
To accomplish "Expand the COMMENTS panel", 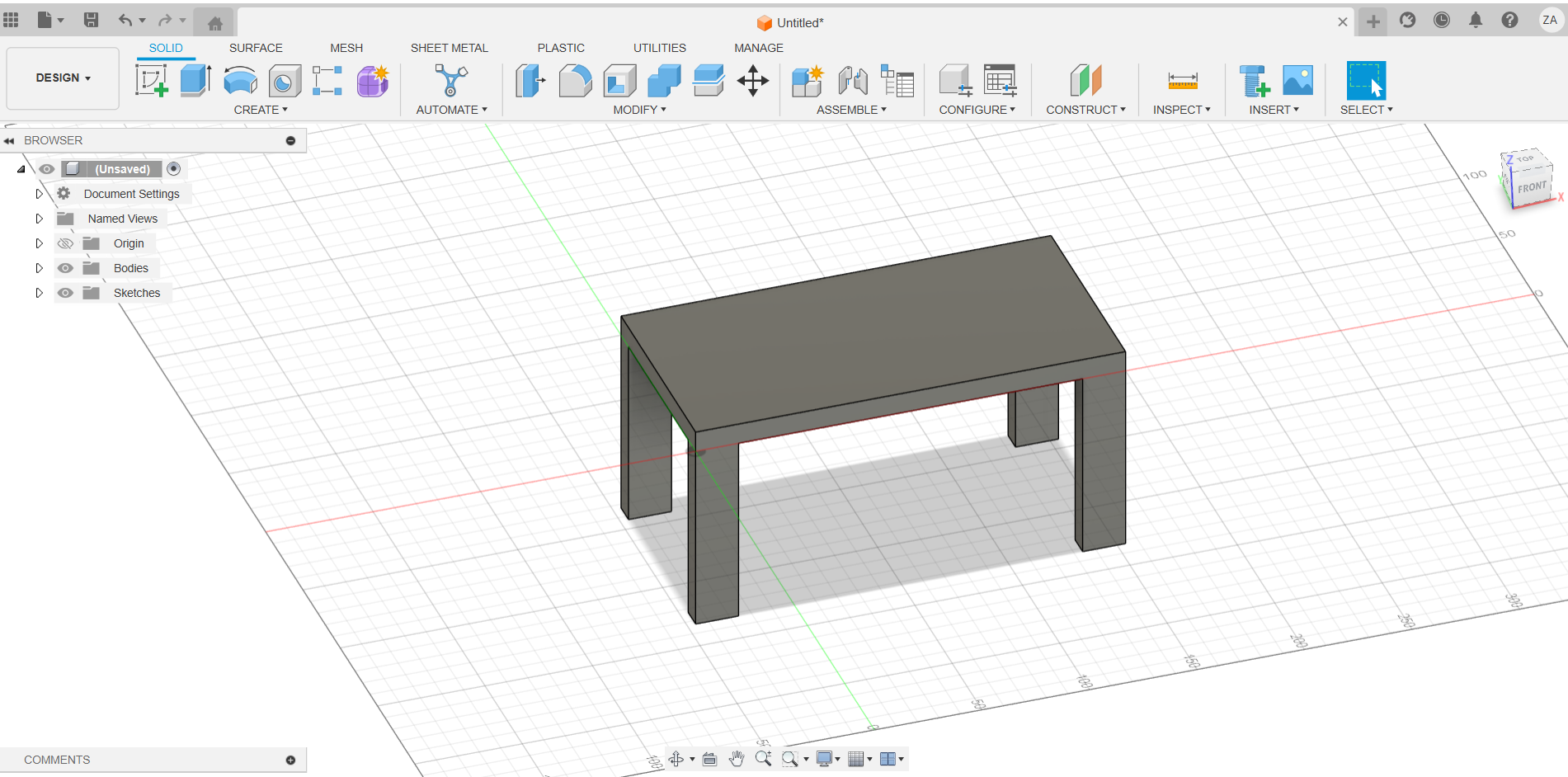I will (x=290, y=761).
